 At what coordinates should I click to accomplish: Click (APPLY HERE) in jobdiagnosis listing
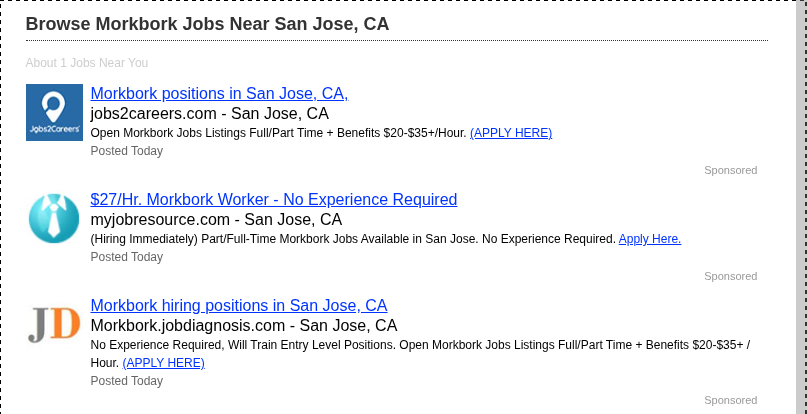point(163,363)
